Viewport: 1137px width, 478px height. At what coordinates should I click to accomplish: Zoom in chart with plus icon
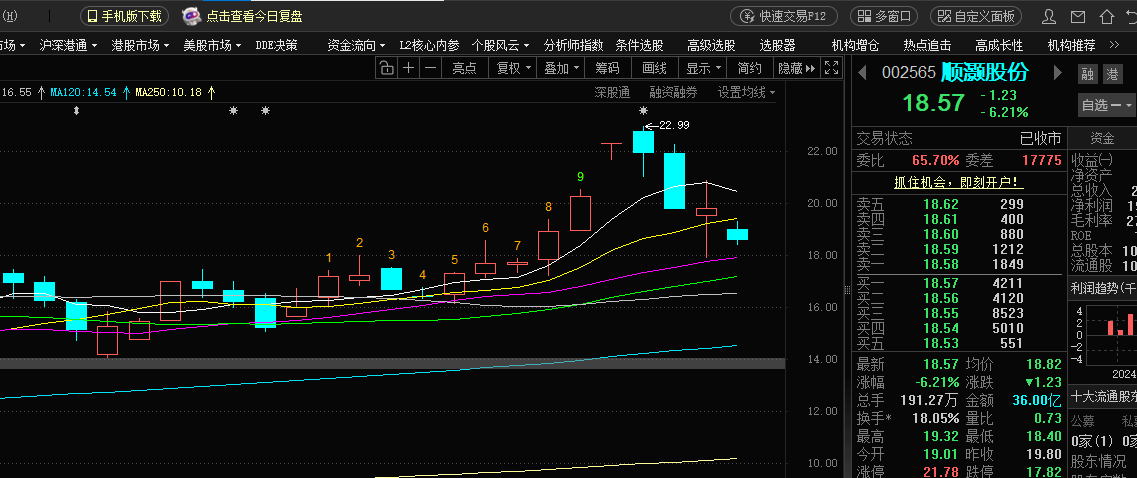[x=409, y=68]
